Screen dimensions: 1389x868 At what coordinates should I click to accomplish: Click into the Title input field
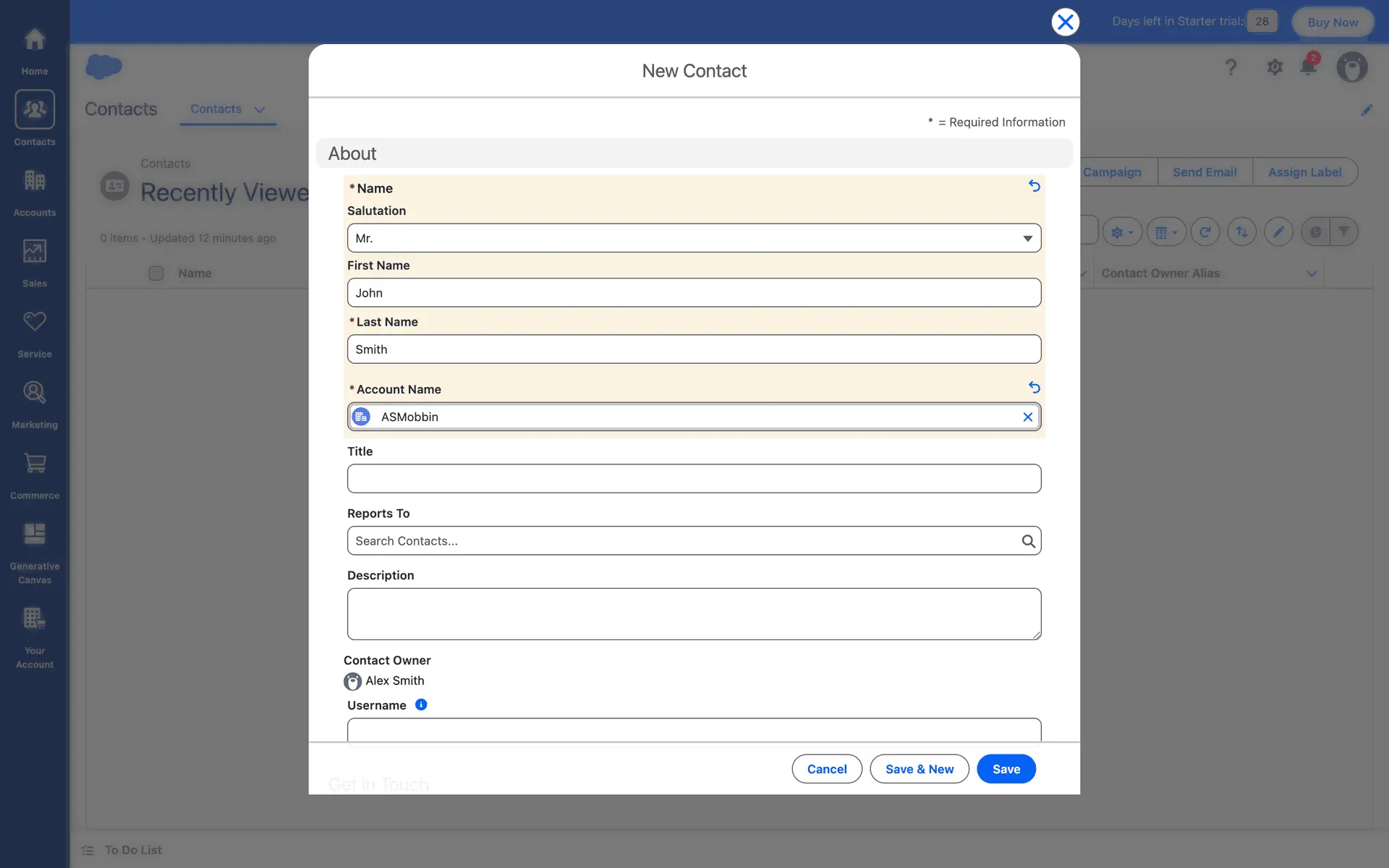pos(694,479)
